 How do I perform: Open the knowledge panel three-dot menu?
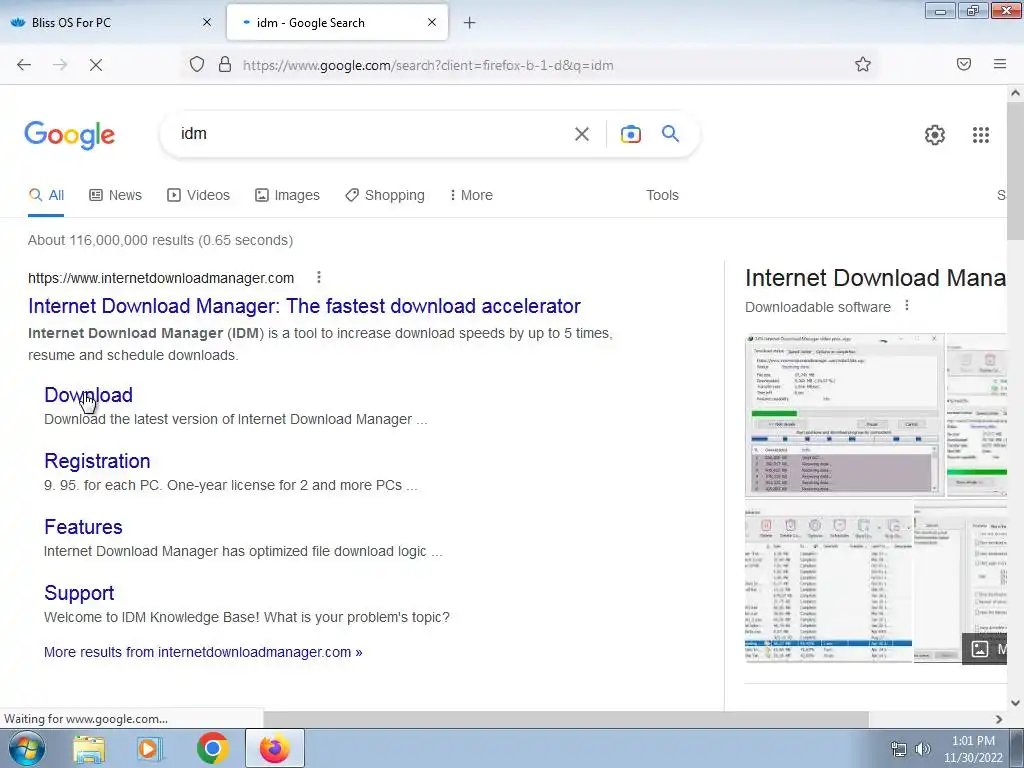coord(906,306)
